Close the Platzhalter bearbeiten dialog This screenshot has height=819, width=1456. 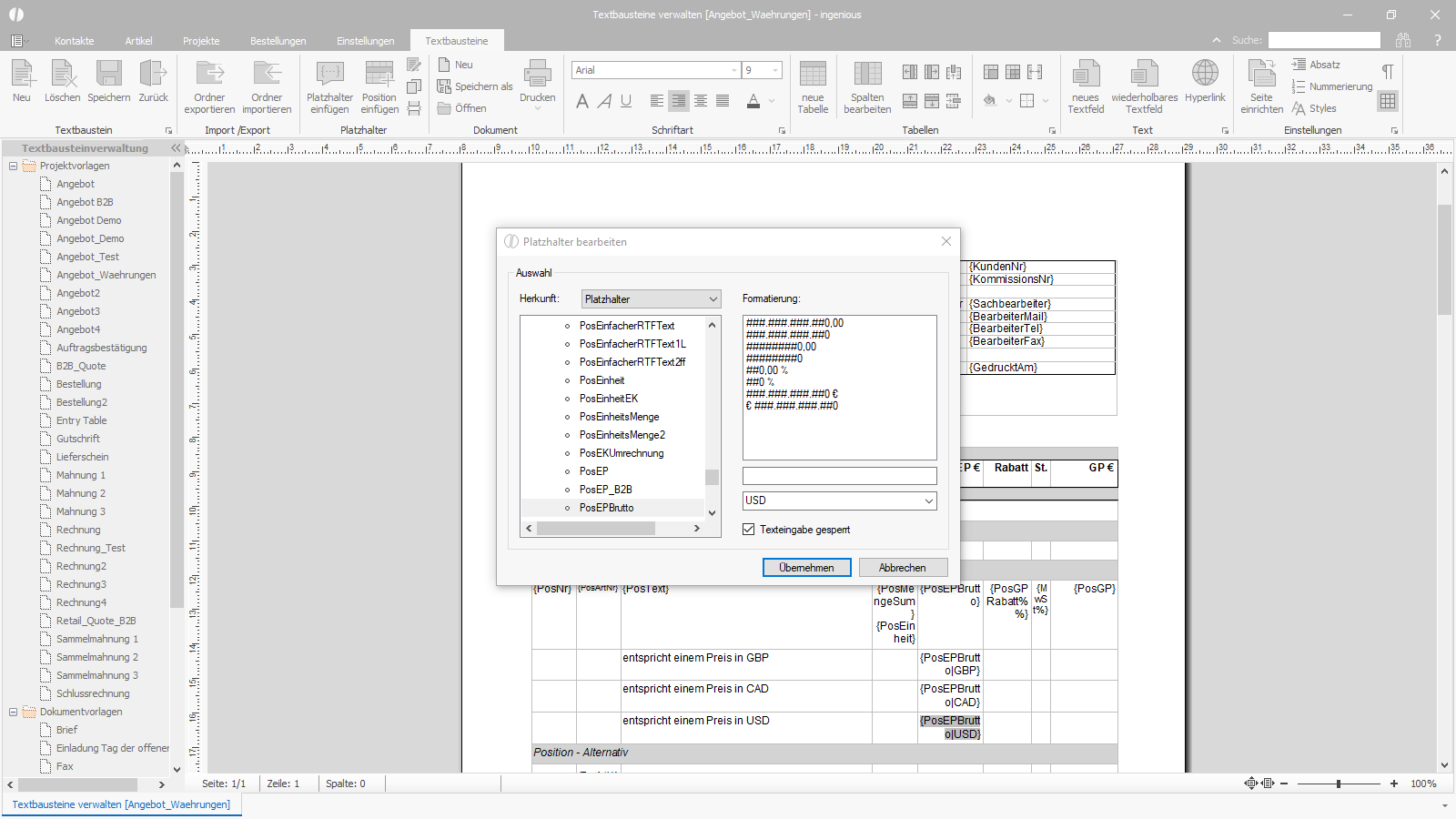pos(946,241)
